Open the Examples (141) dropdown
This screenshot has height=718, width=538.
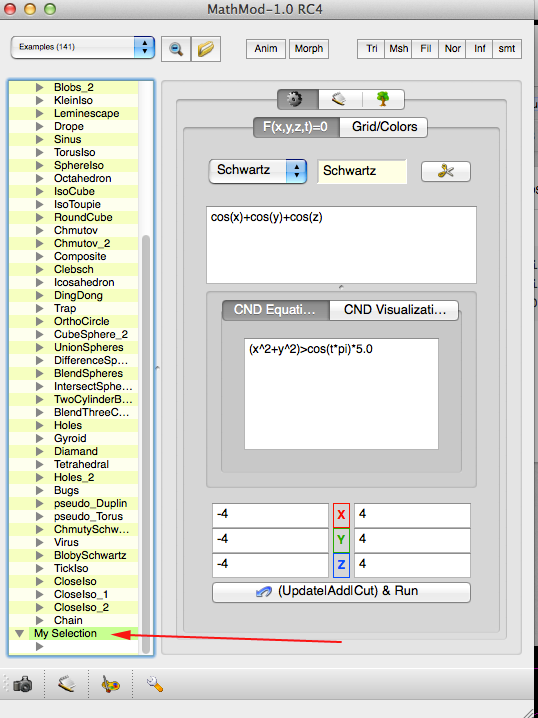click(x=83, y=47)
